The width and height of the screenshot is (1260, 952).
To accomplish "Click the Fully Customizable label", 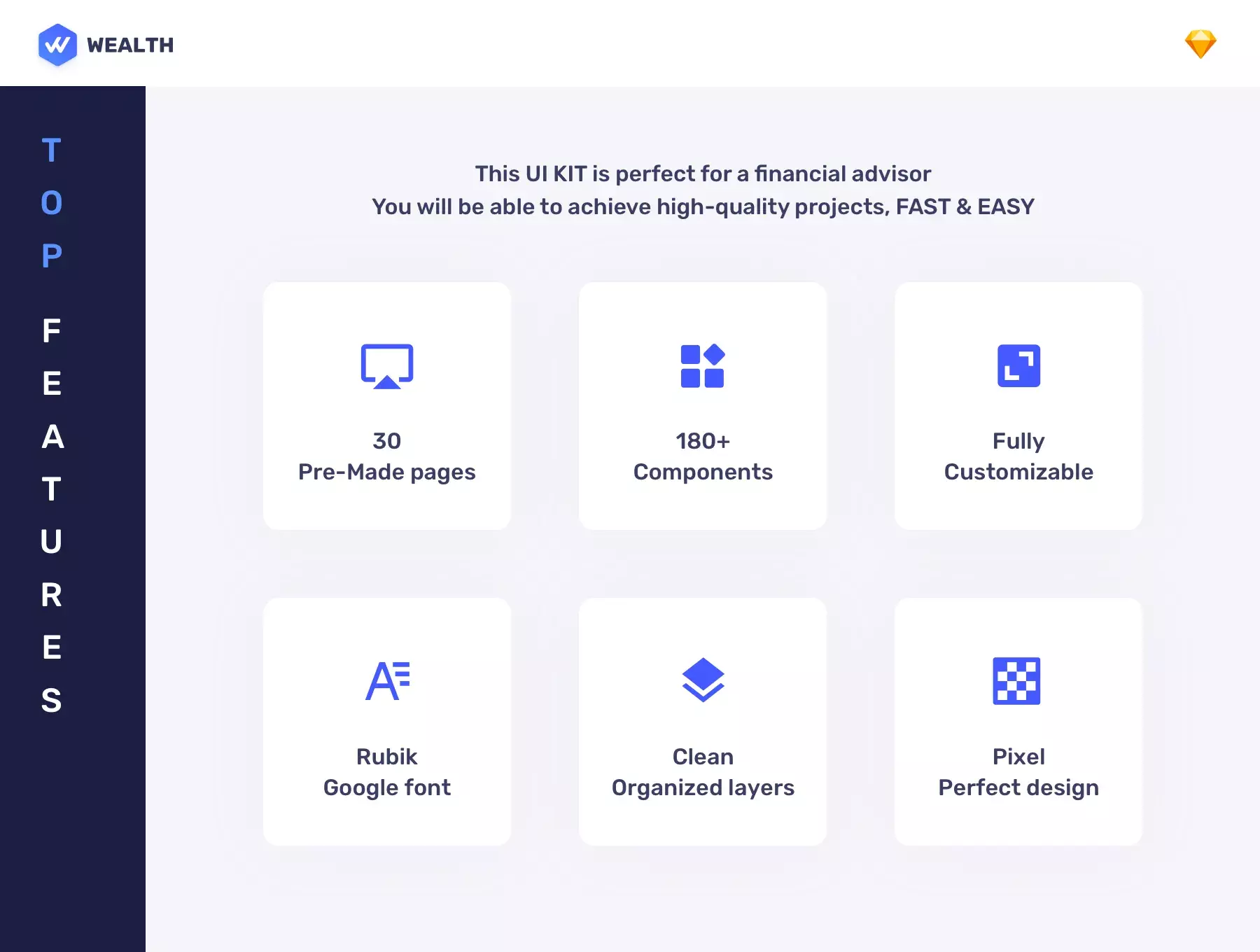I will tap(1018, 456).
